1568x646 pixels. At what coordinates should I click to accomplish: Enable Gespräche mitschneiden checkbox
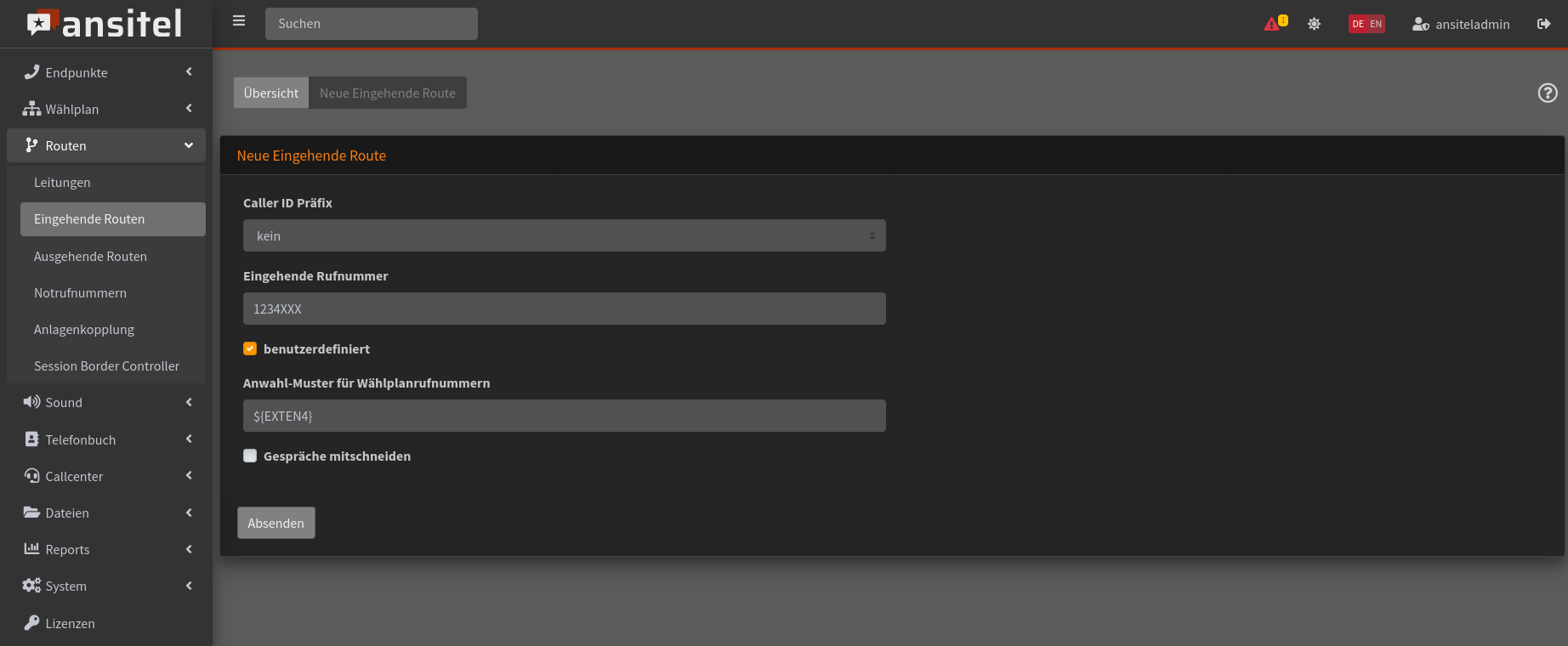250,456
